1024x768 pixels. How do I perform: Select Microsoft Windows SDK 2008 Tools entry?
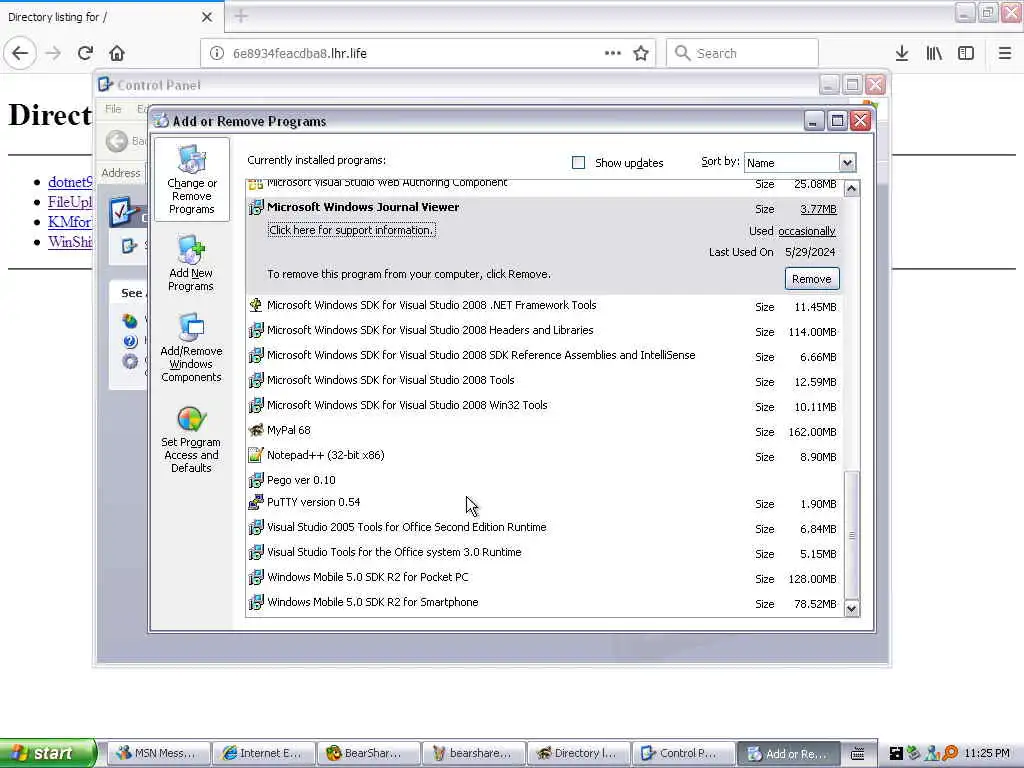pyautogui.click(x=543, y=381)
